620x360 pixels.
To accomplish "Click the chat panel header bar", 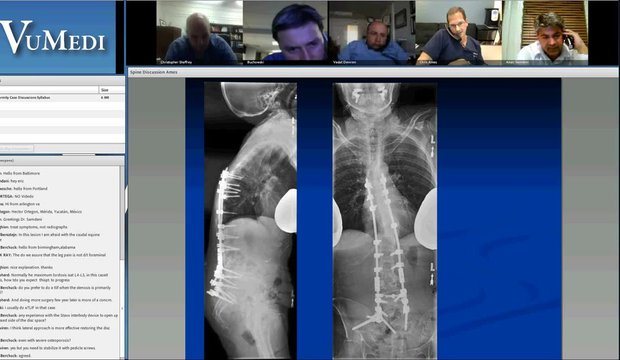I will tap(62, 161).
